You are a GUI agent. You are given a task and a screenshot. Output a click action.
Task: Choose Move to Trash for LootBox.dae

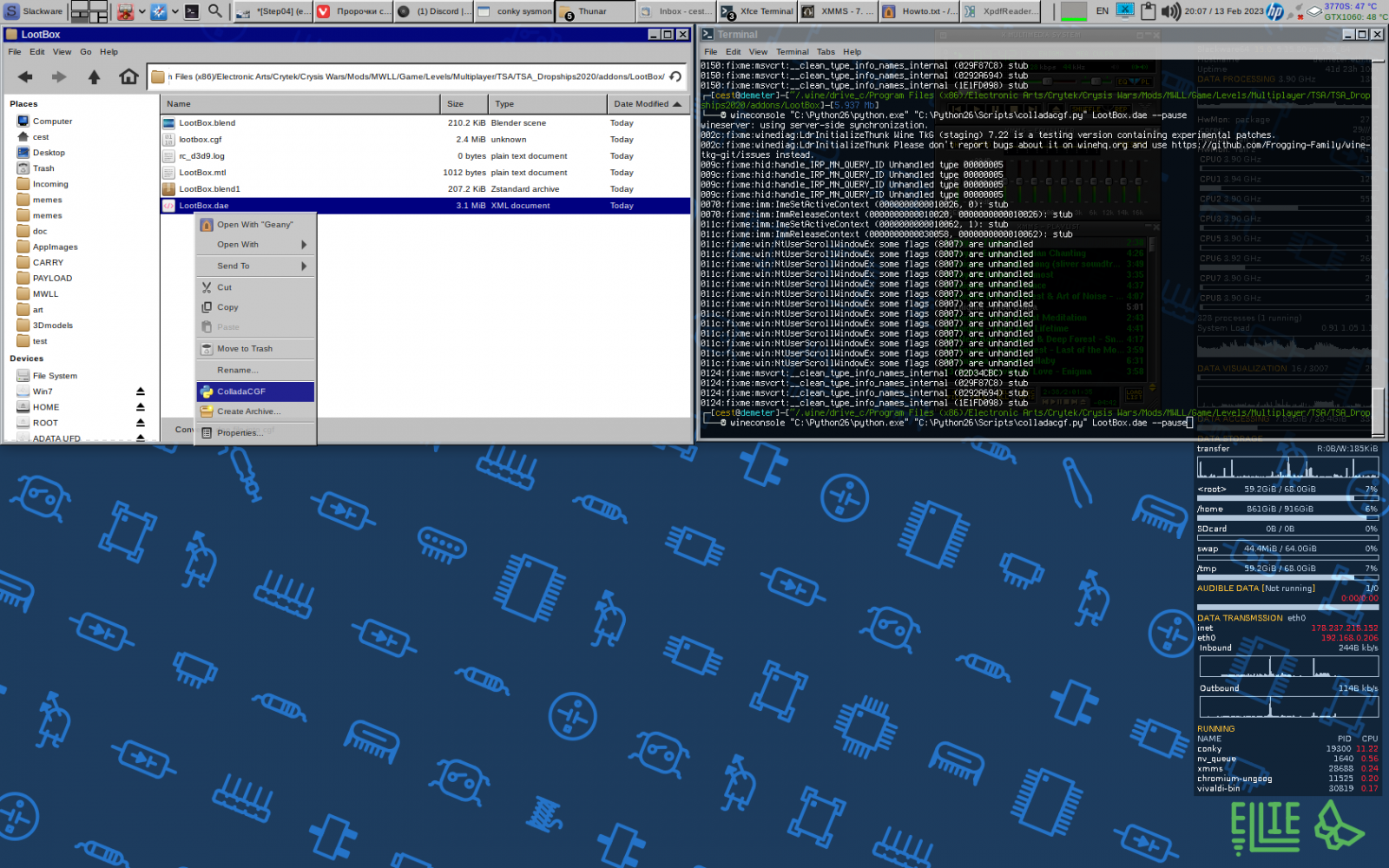click(x=255, y=349)
